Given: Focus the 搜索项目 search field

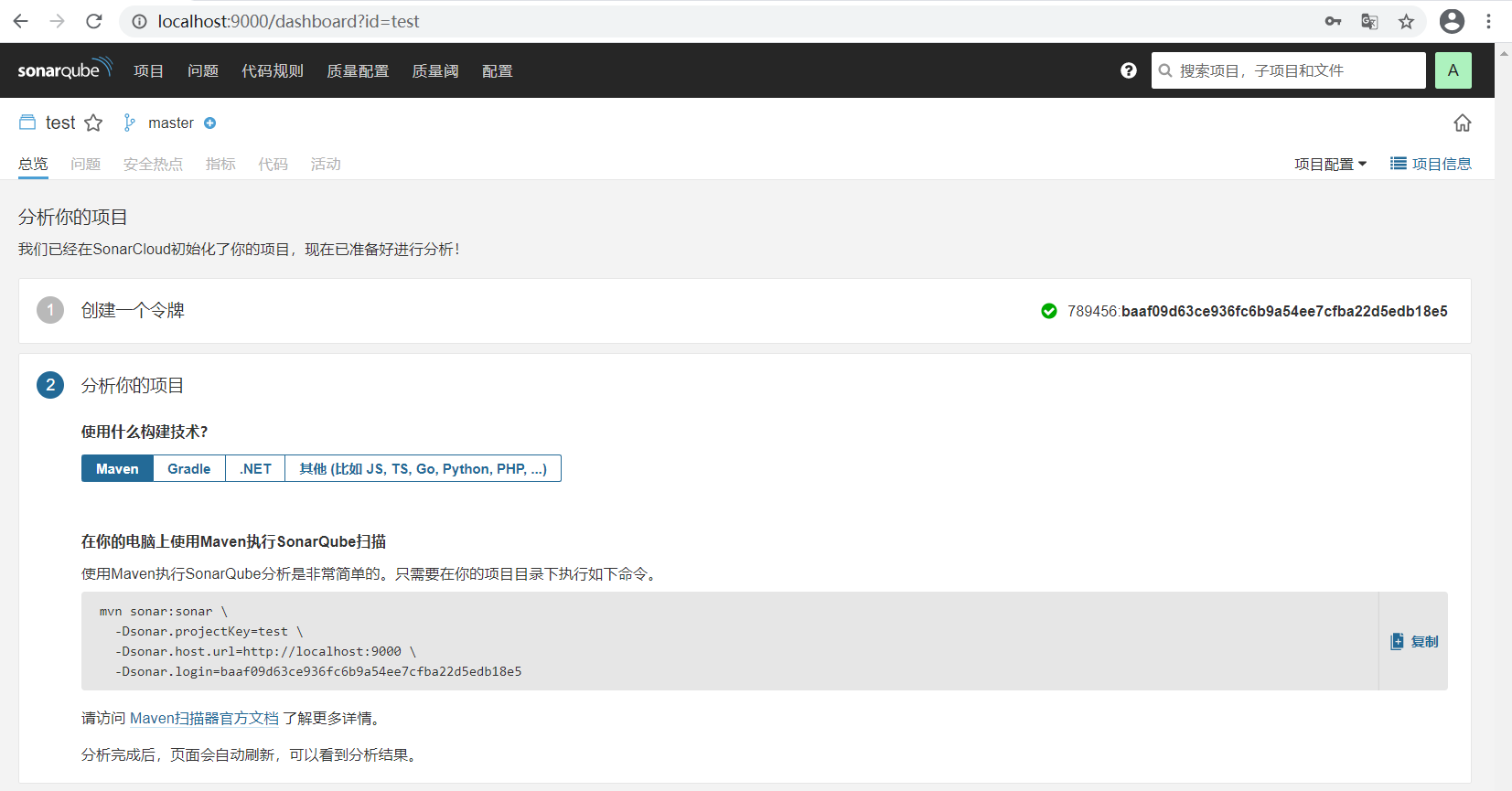Looking at the screenshot, I should (1288, 70).
